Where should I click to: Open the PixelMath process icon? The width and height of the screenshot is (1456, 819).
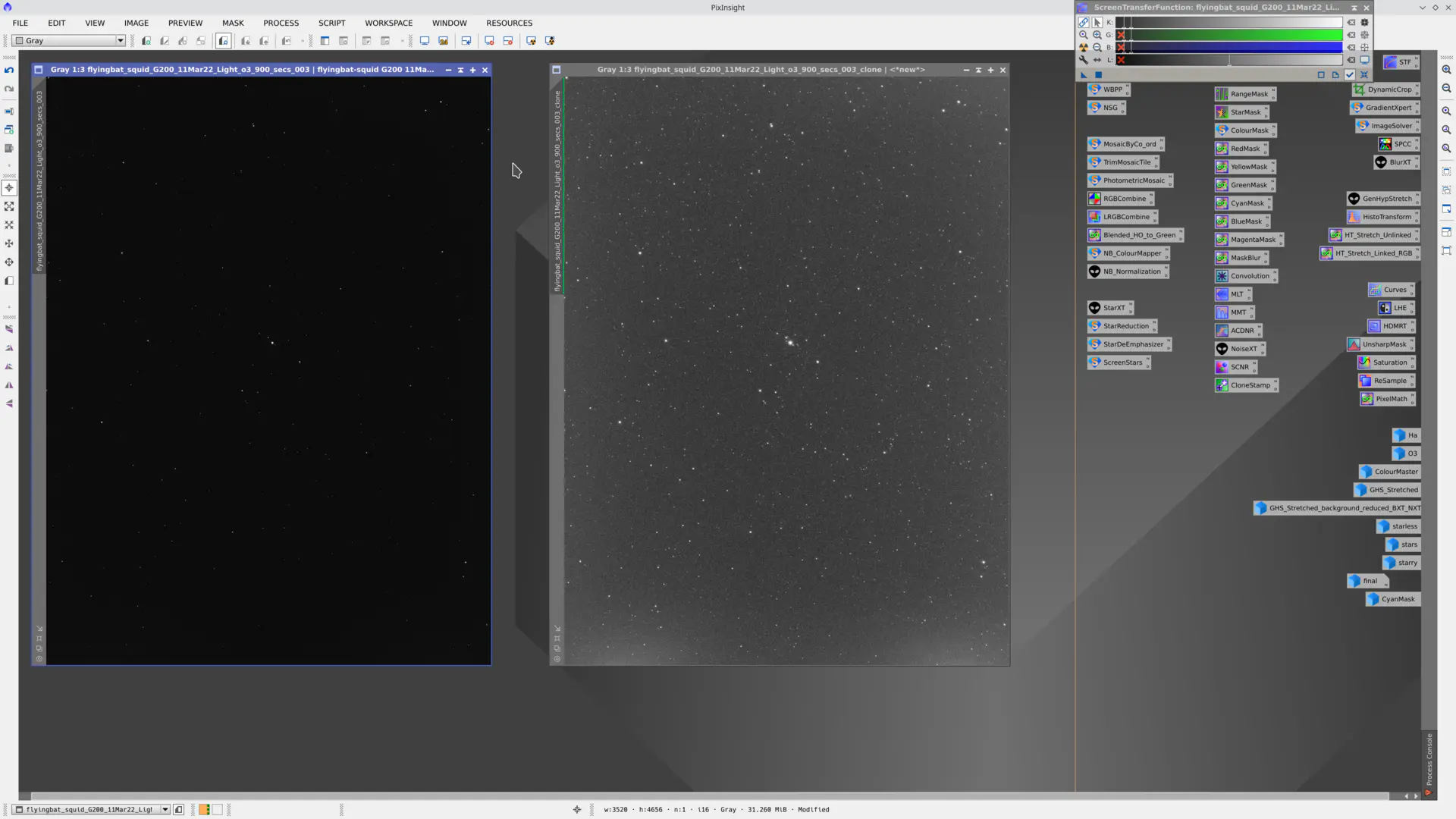1387,399
